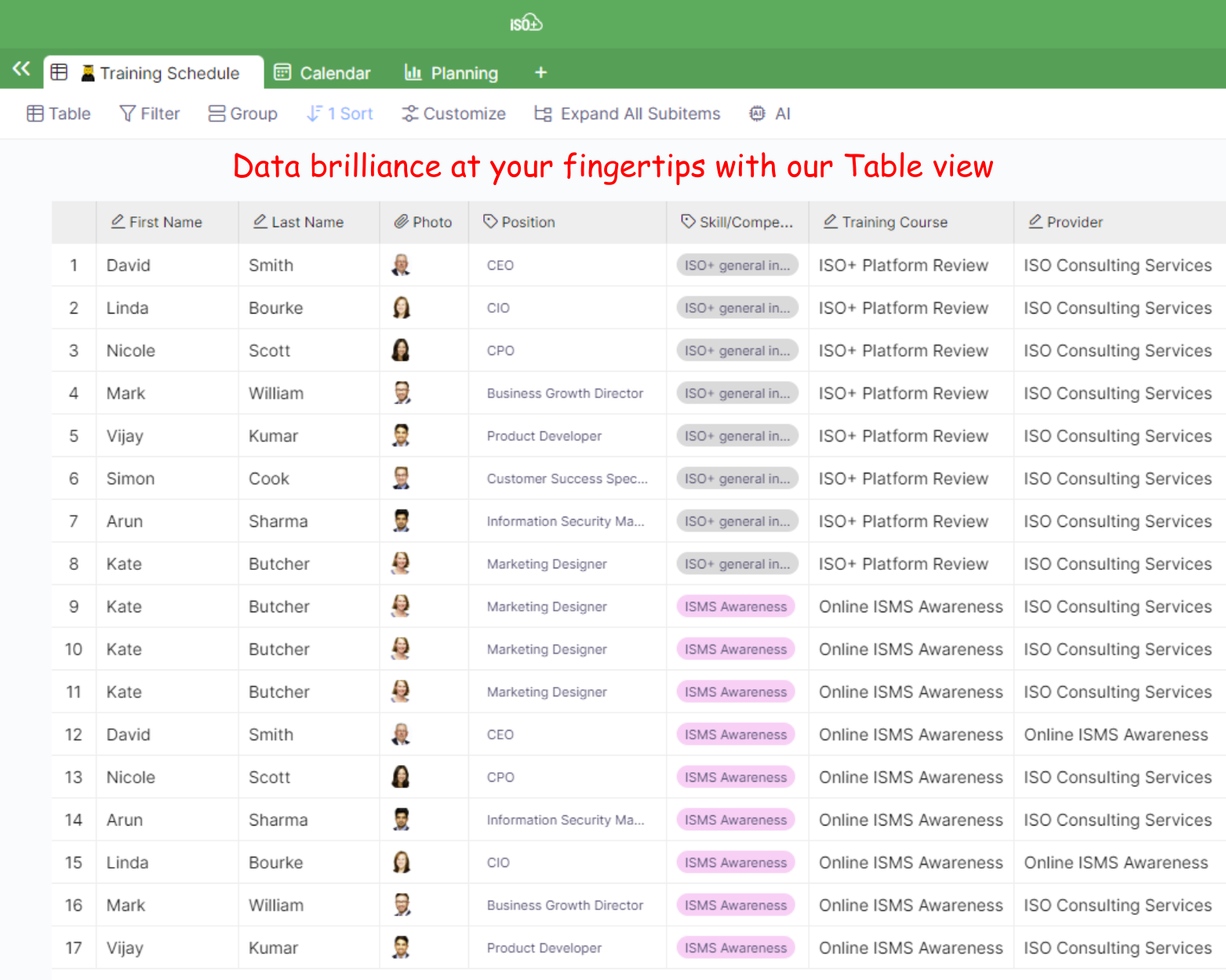Click the Training Course column header
The image size is (1226, 980).
tap(894, 223)
